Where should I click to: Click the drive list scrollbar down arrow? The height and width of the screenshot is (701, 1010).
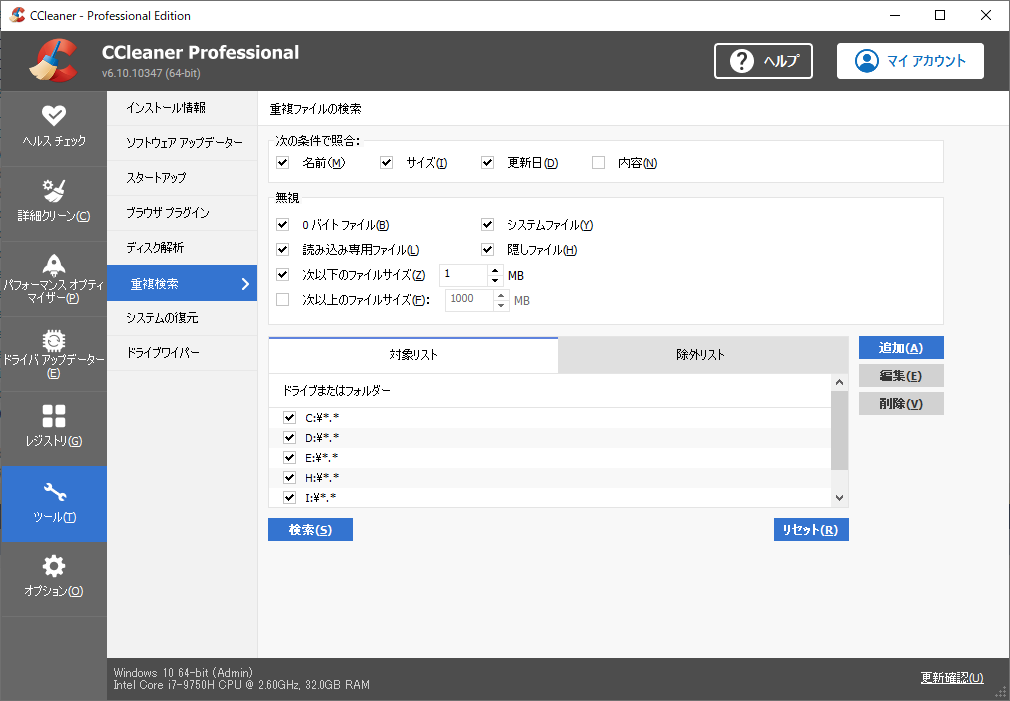(839, 498)
